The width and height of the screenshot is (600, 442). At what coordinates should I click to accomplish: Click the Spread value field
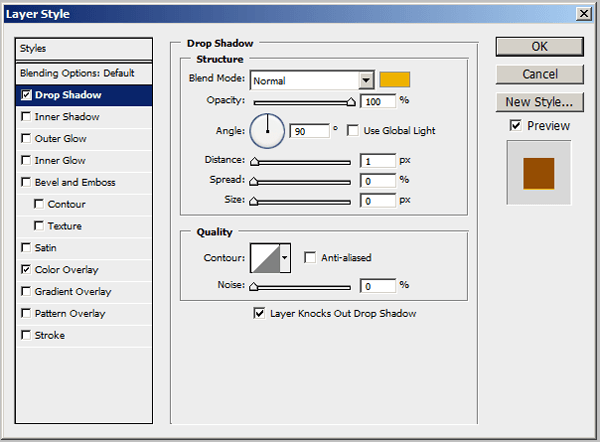pyautogui.click(x=378, y=181)
